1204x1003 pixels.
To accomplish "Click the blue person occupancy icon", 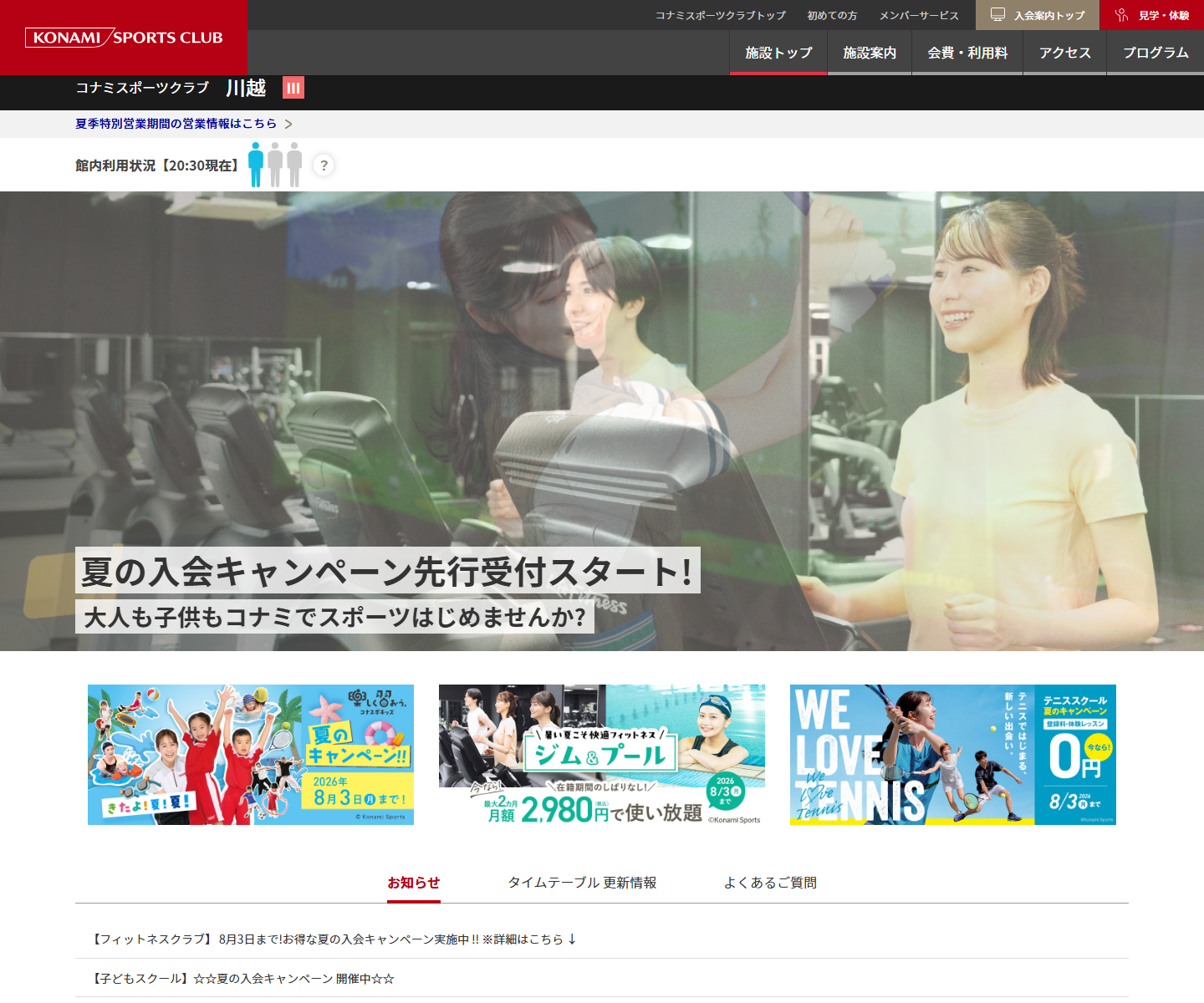I will click(x=256, y=165).
